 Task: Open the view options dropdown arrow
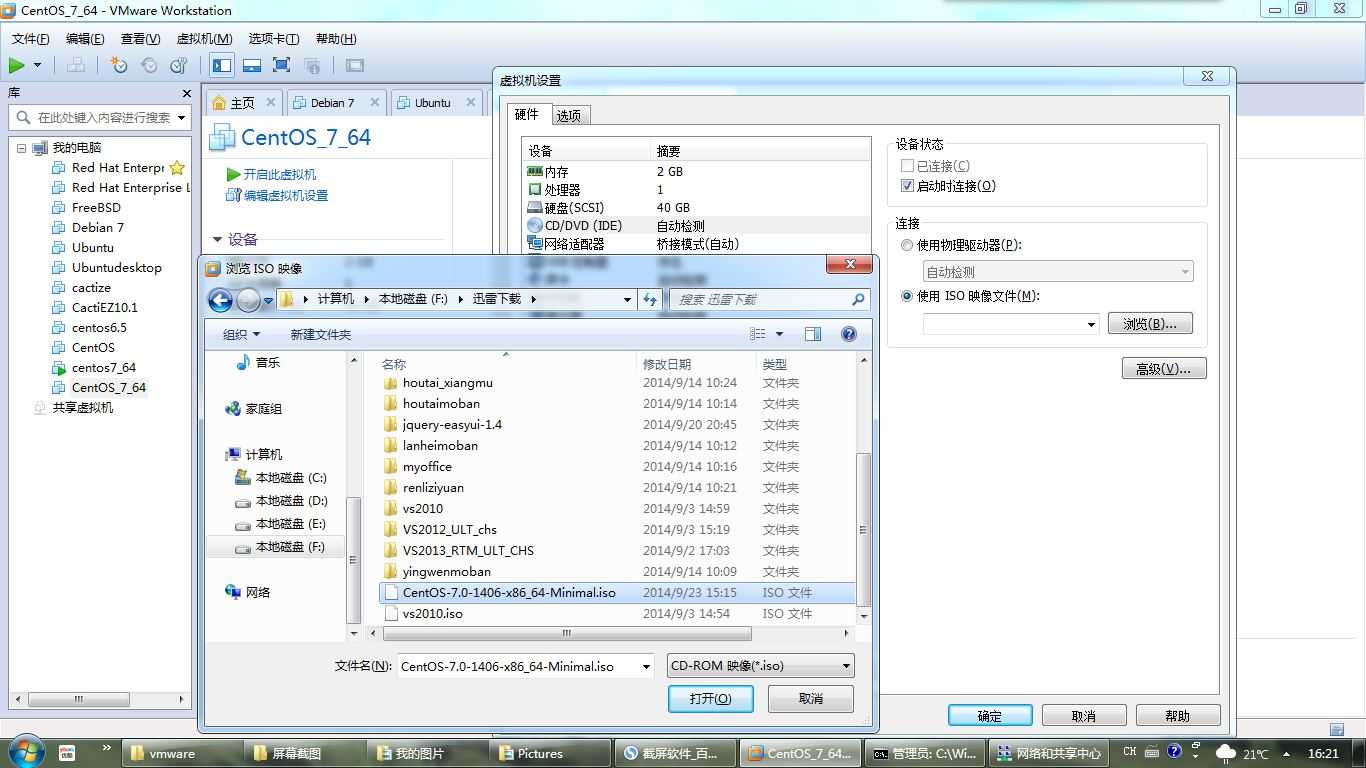click(780, 334)
